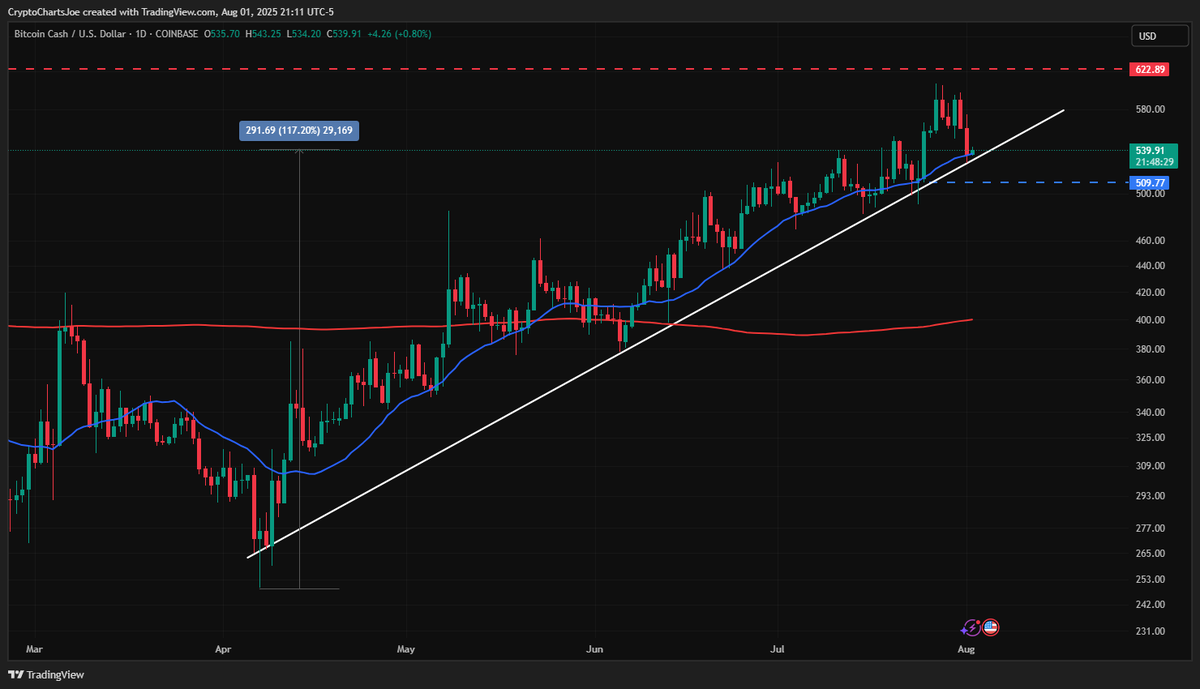Click the 340.00 price axis label
This screenshot has height=689, width=1200.
pyautogui.click(x=1150, y=412)
